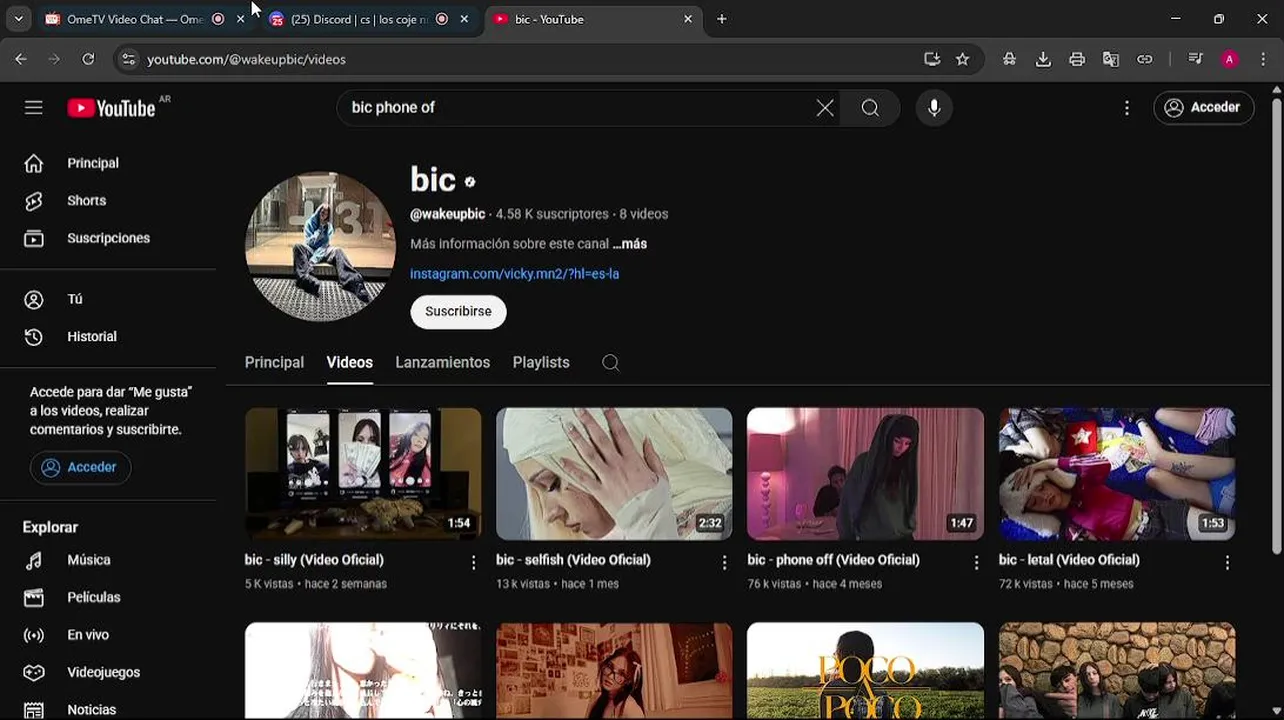
Task: Reload the current page
Action: pos(88,59)
